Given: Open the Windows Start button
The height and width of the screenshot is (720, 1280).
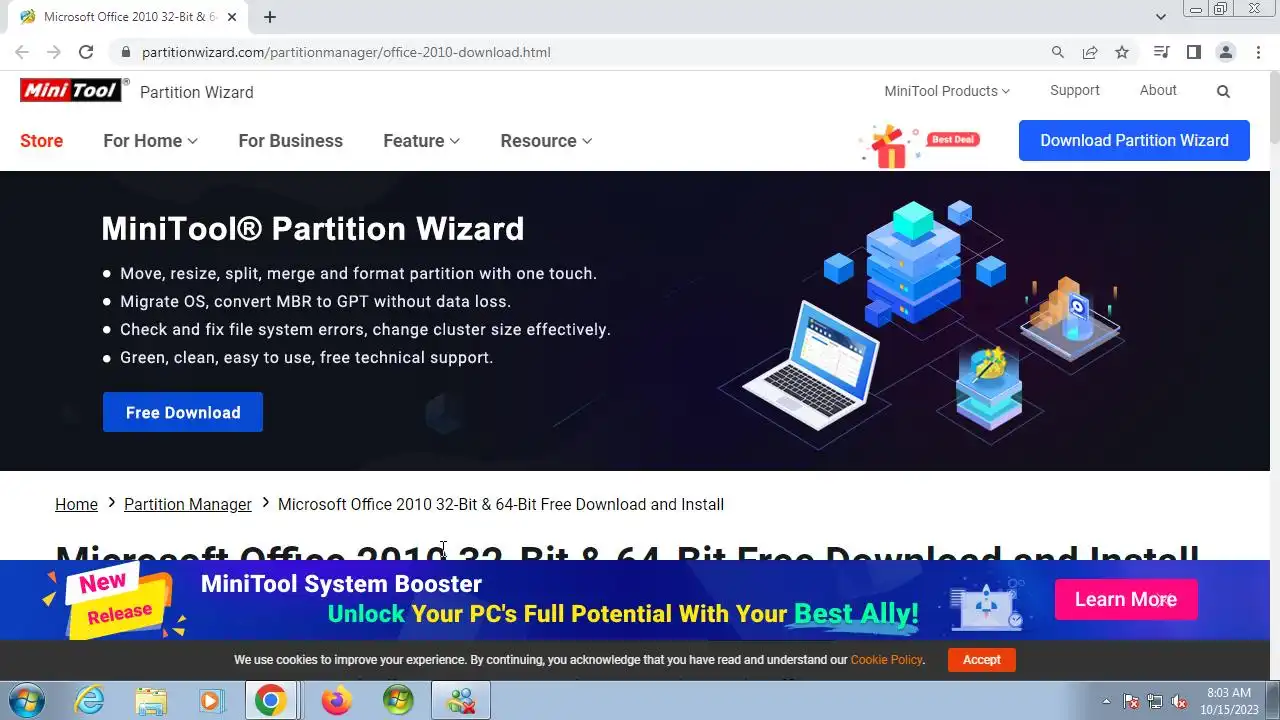Looking at the screenshot, I should coord(25,701).
